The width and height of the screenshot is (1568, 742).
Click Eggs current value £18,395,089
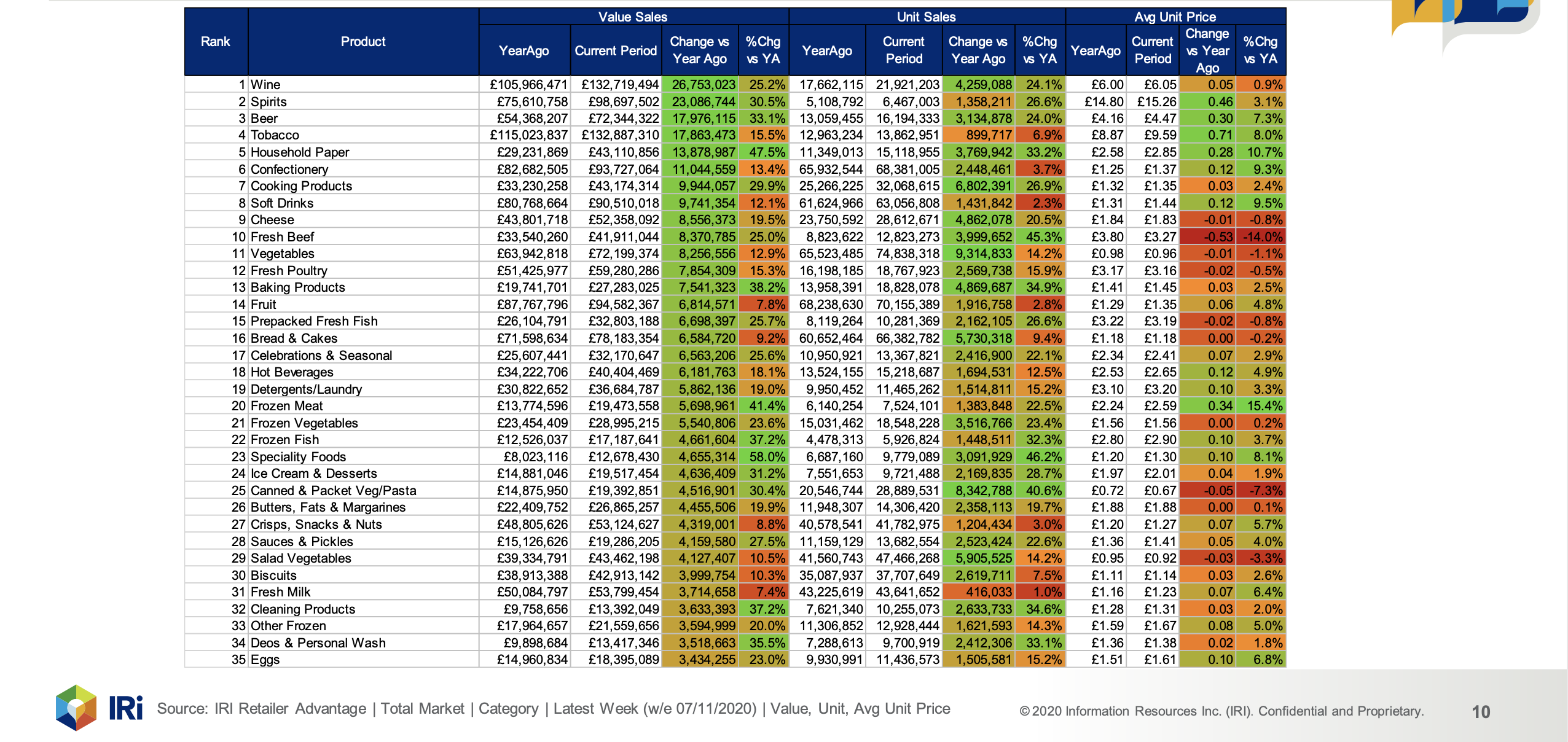tap(616, 660)
